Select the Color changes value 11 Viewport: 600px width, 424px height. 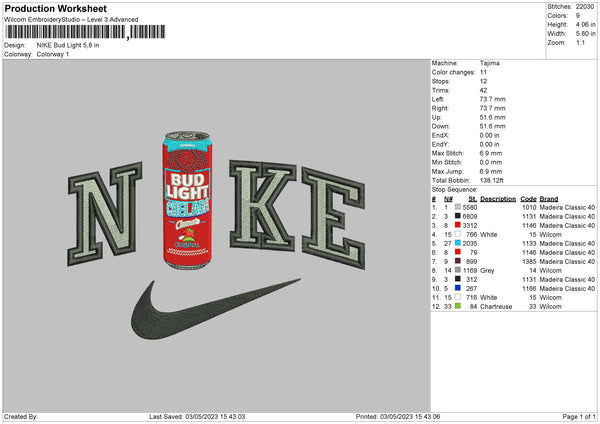(483, 72)
